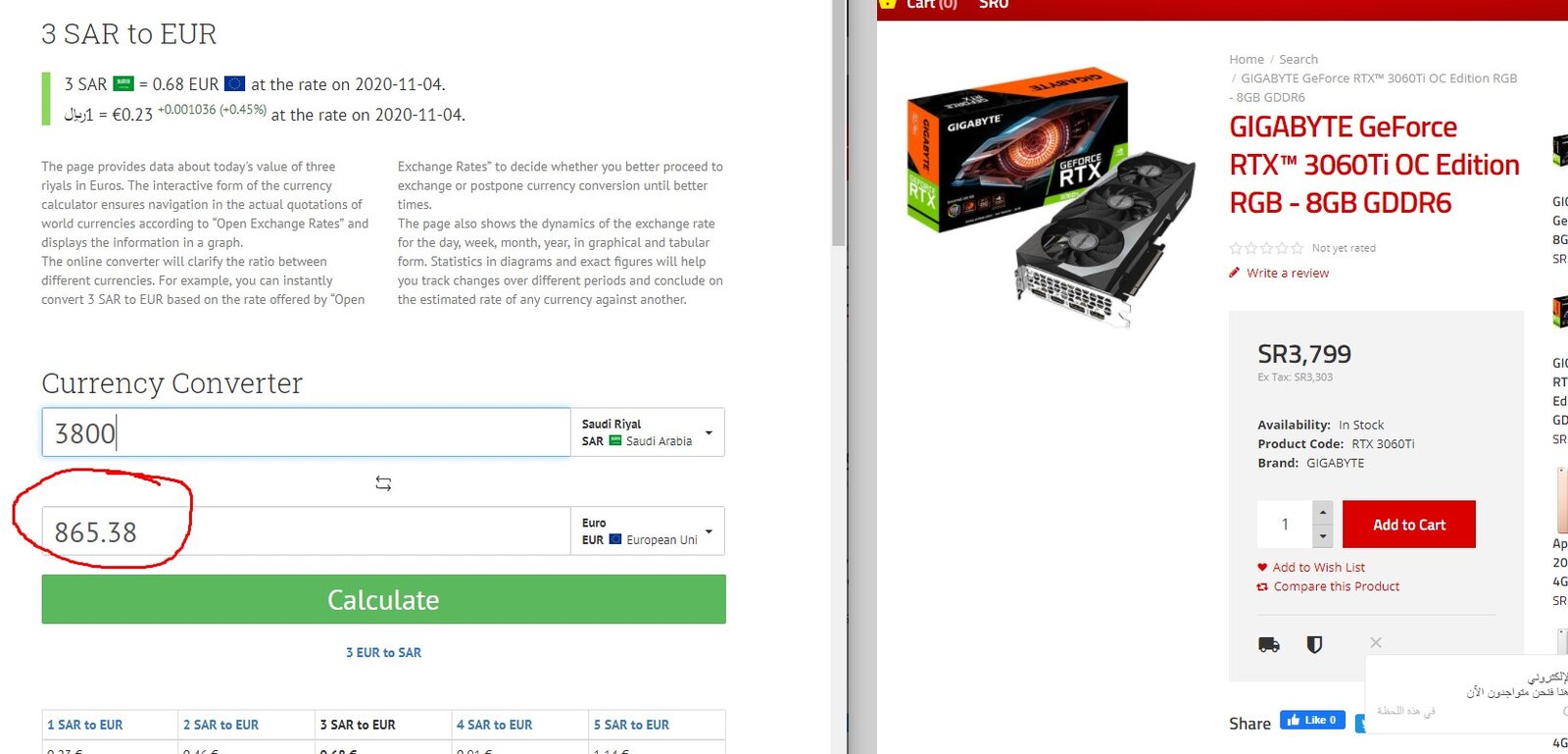The height and width of the screenshot is (754, 1568).
Task: Click the warranty shield icon
Action: pyautogui.click(x=1315, y=644)
